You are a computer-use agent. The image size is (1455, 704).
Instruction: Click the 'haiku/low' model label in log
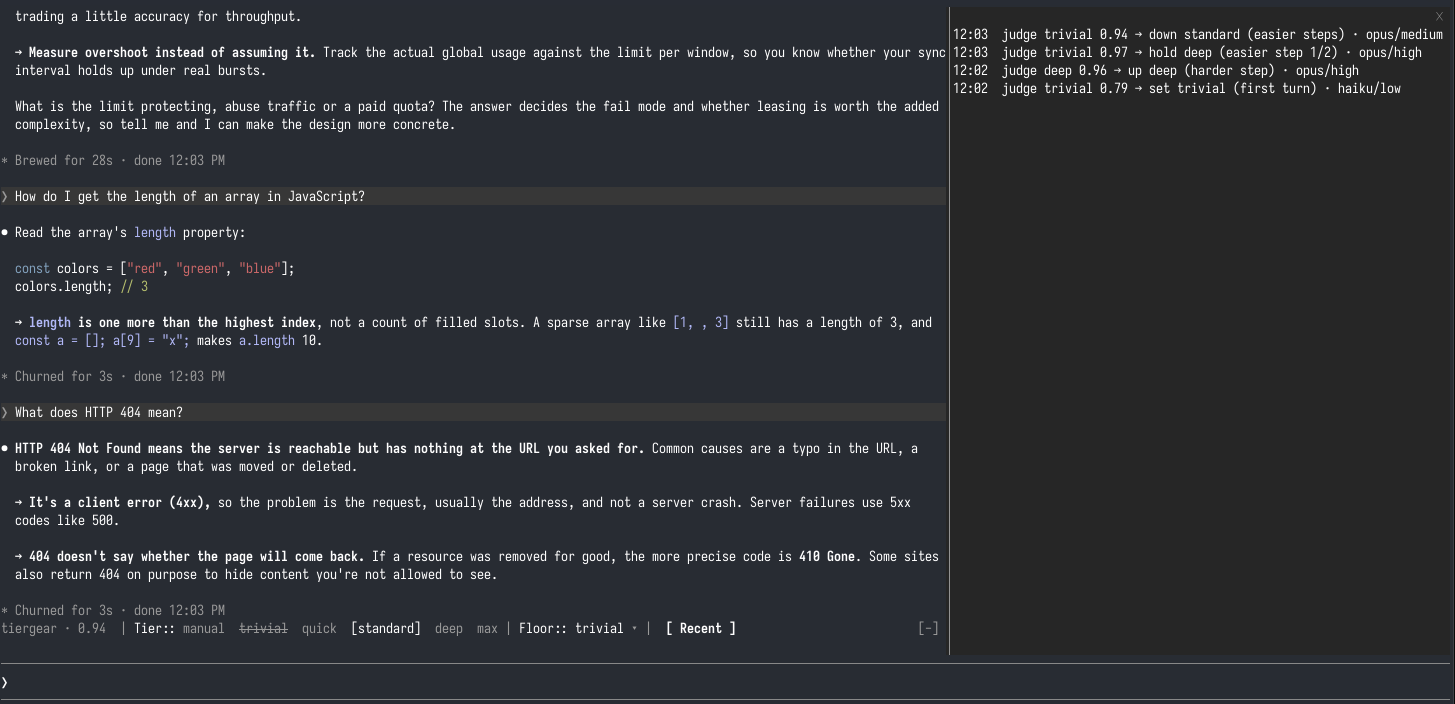coord(1370,88)
